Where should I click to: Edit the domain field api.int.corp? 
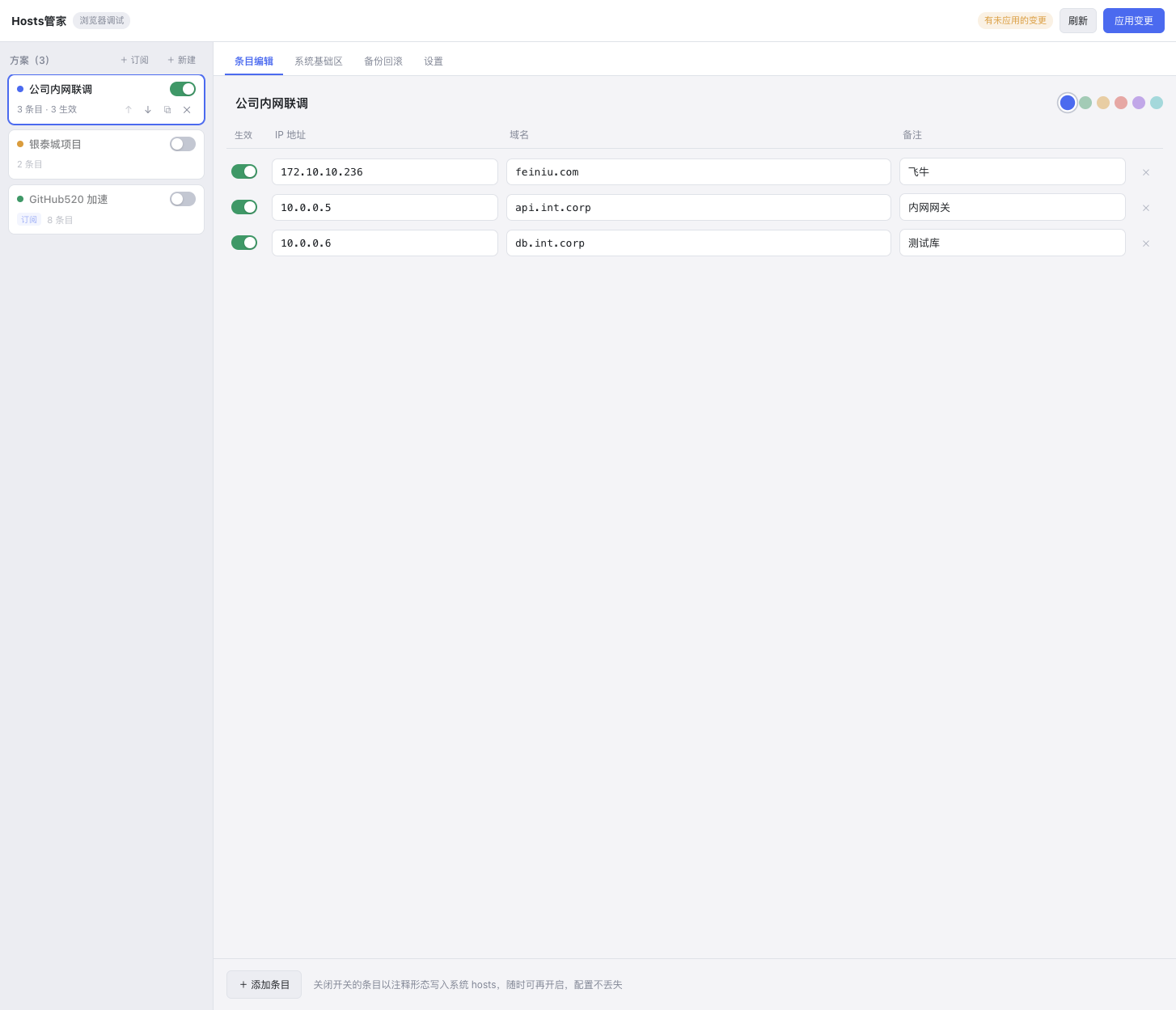[x=699, y=207]
